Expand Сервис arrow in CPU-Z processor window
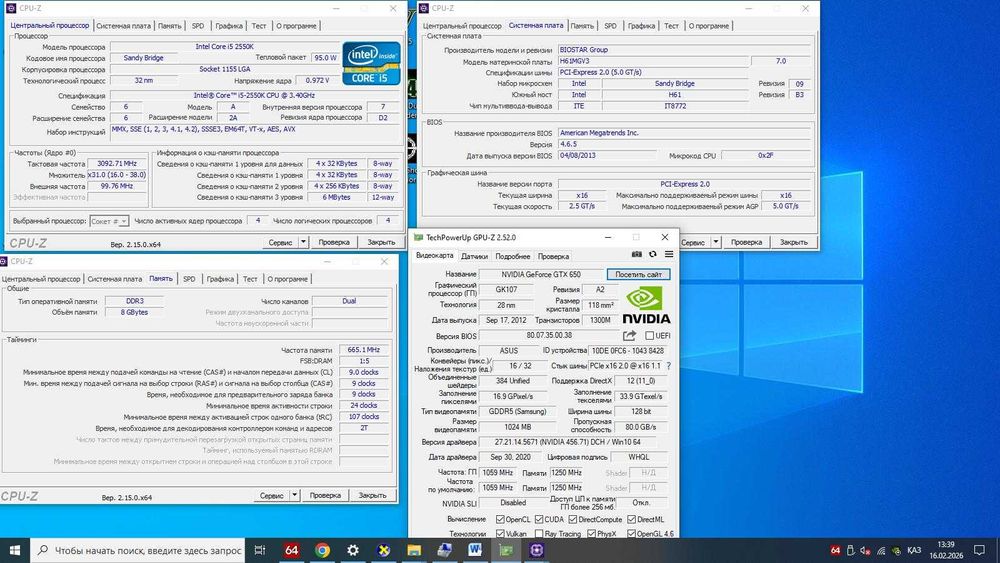The image size is (1000, 563). coord(304,242)
